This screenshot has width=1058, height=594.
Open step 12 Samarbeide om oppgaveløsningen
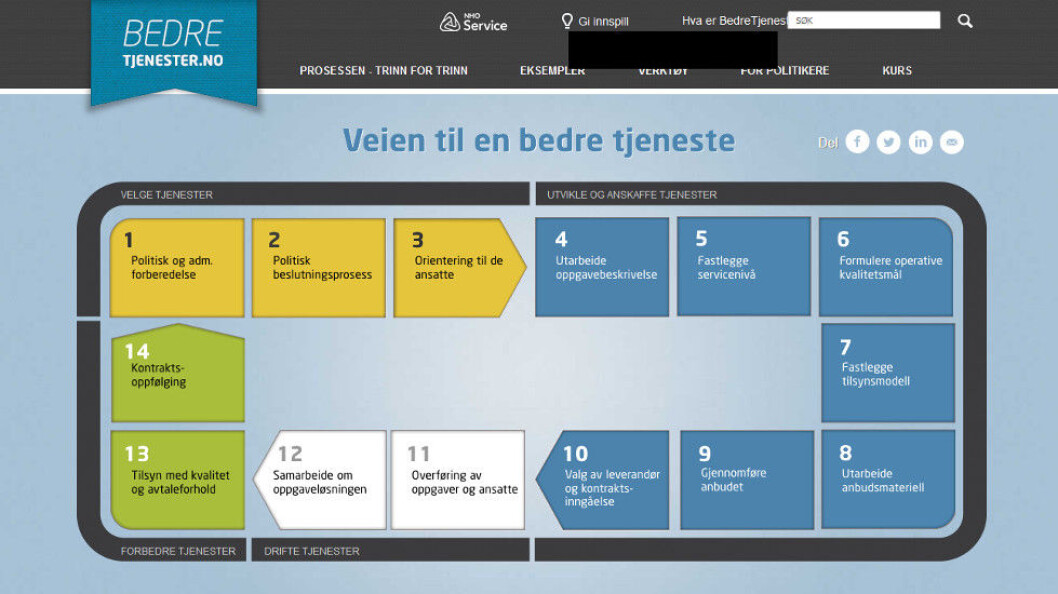click(x=320, y=480)
